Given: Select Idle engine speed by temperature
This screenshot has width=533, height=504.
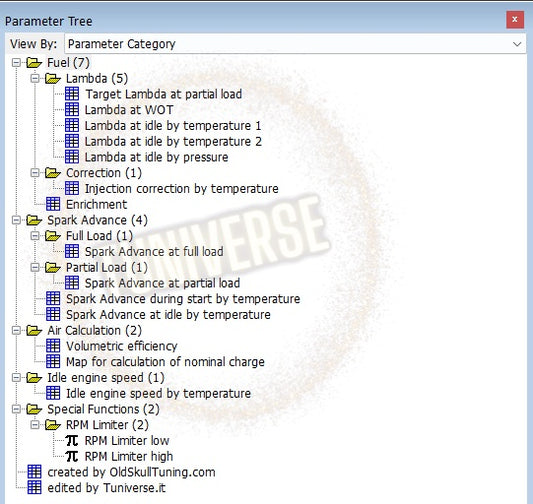Looking at the screenshot, I should [158, 393].
